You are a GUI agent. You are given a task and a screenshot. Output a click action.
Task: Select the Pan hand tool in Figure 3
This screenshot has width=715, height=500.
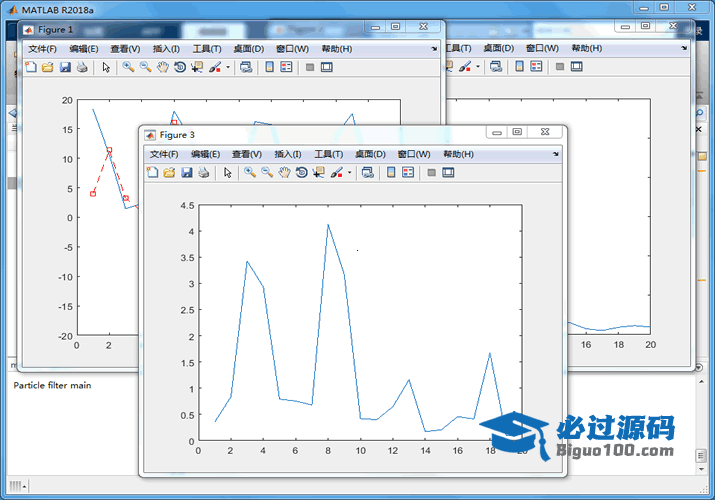point(284,173)
